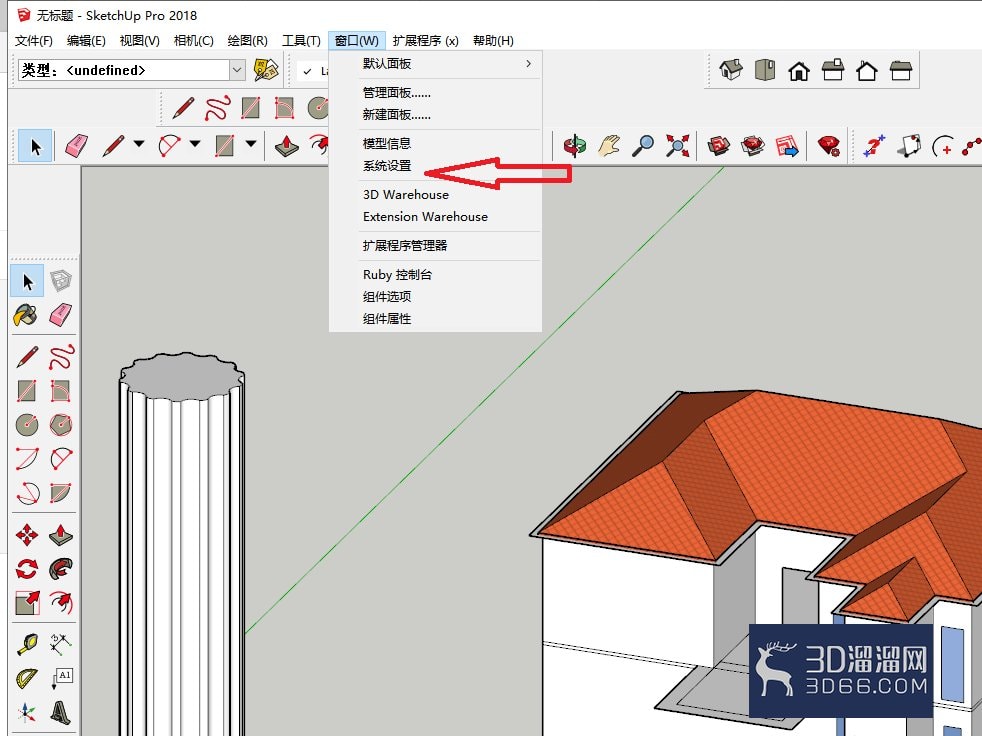
Task: Open Ruby 控制台 menu entry
Action: tap(397, 274)
